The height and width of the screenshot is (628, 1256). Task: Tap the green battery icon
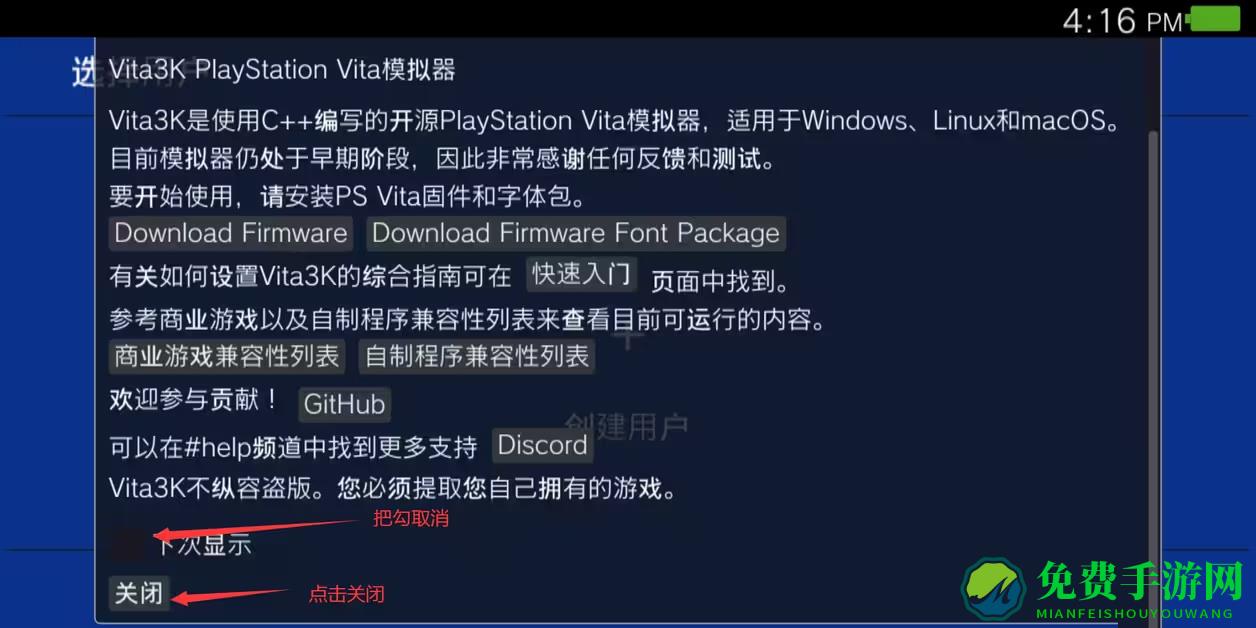point(1216,18)
